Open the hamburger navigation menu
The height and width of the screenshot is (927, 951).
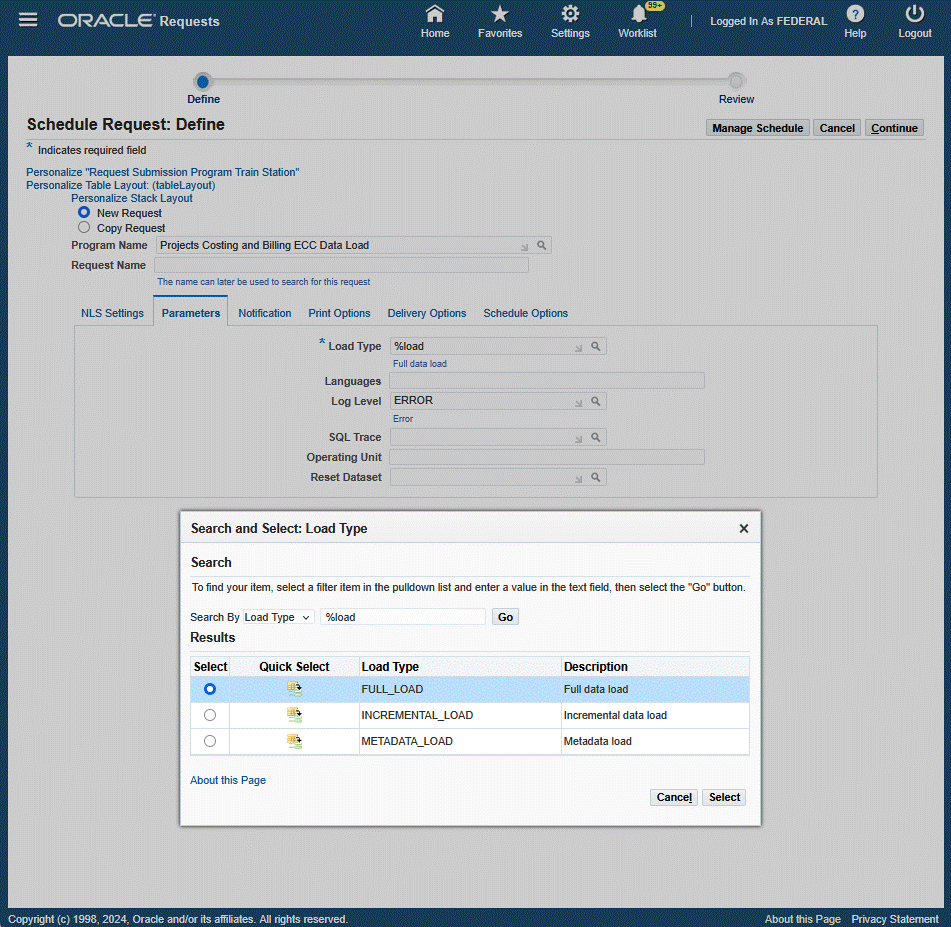coord(28,20)
